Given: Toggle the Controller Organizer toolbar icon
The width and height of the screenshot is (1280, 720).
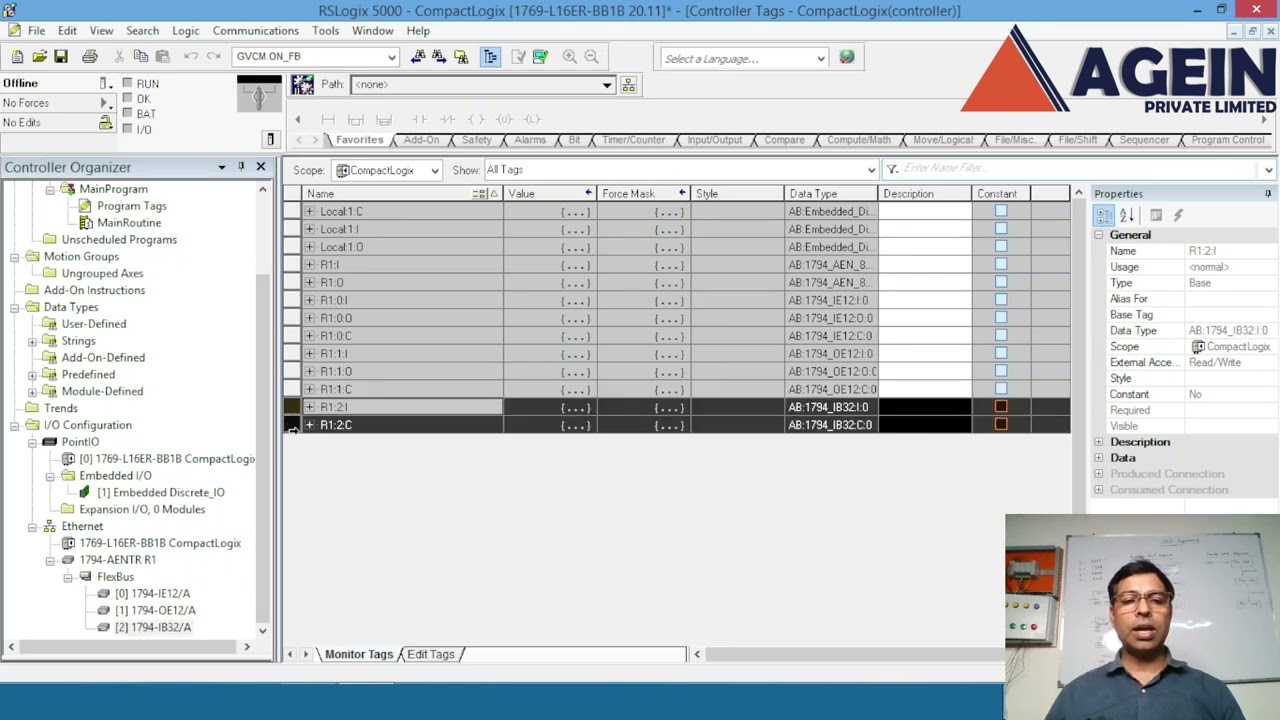Looking at the screenshot, I should click(490, 57).
